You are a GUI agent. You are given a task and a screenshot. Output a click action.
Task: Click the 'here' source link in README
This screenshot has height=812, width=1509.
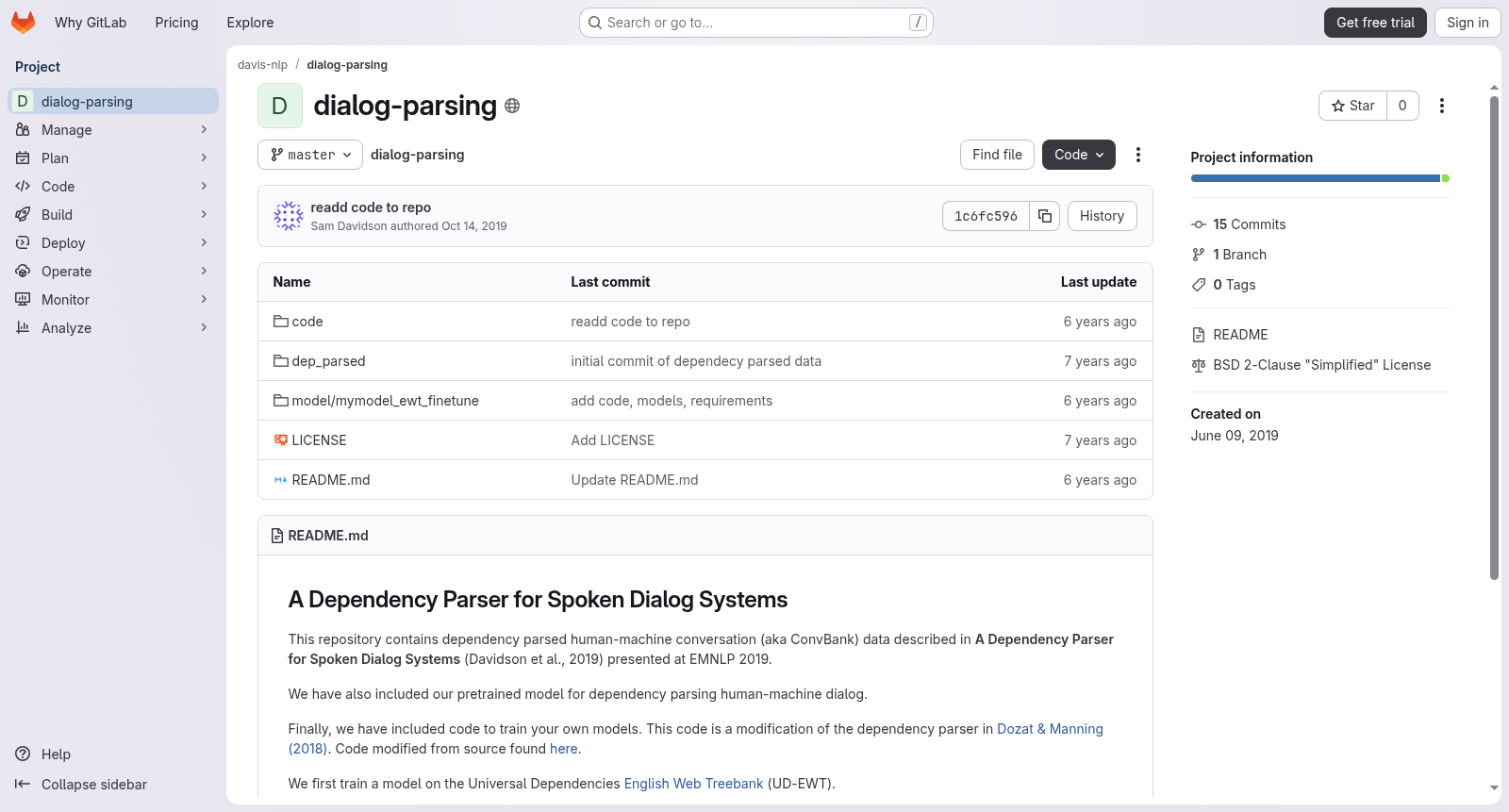(564, 749)
